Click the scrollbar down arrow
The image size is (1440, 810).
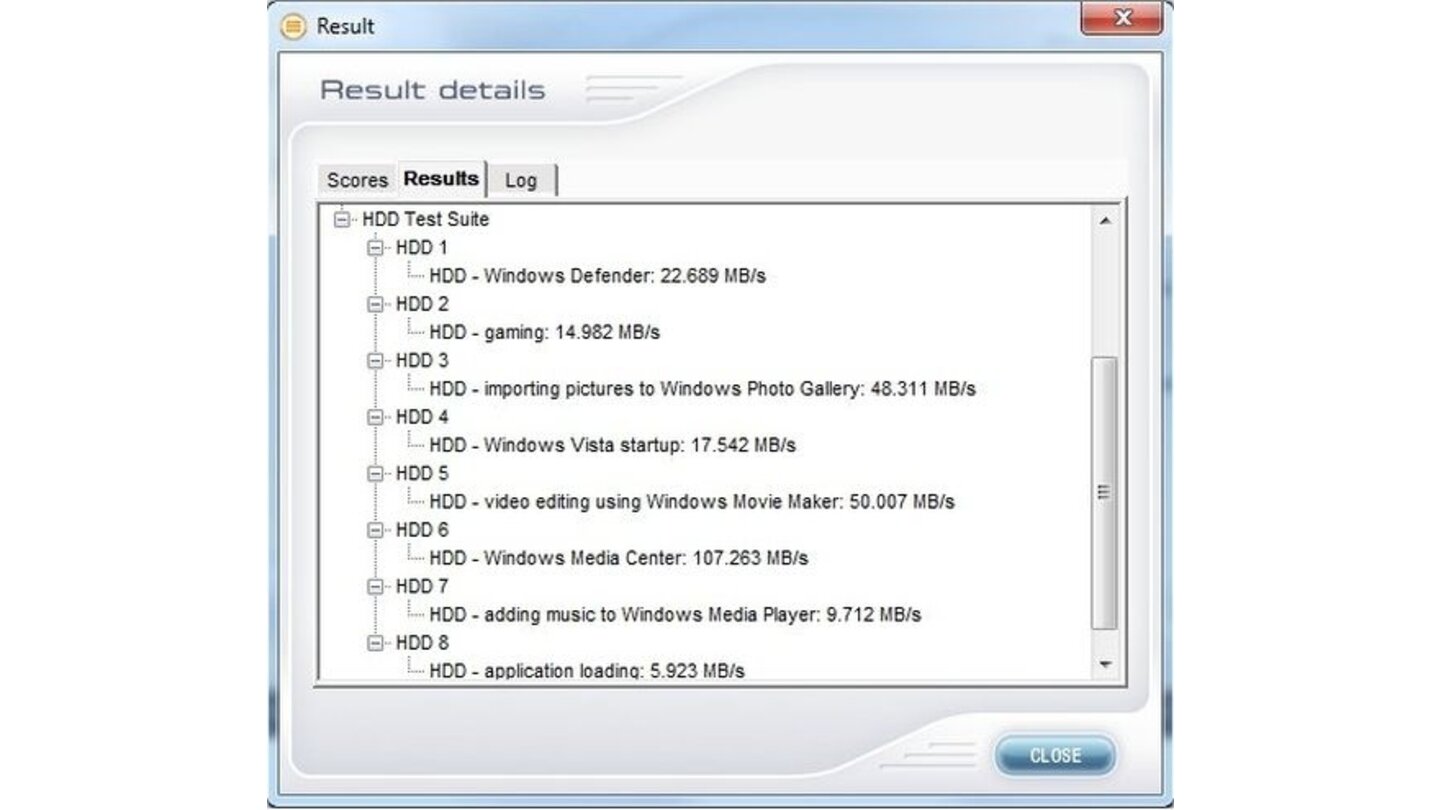[1104, 664]
